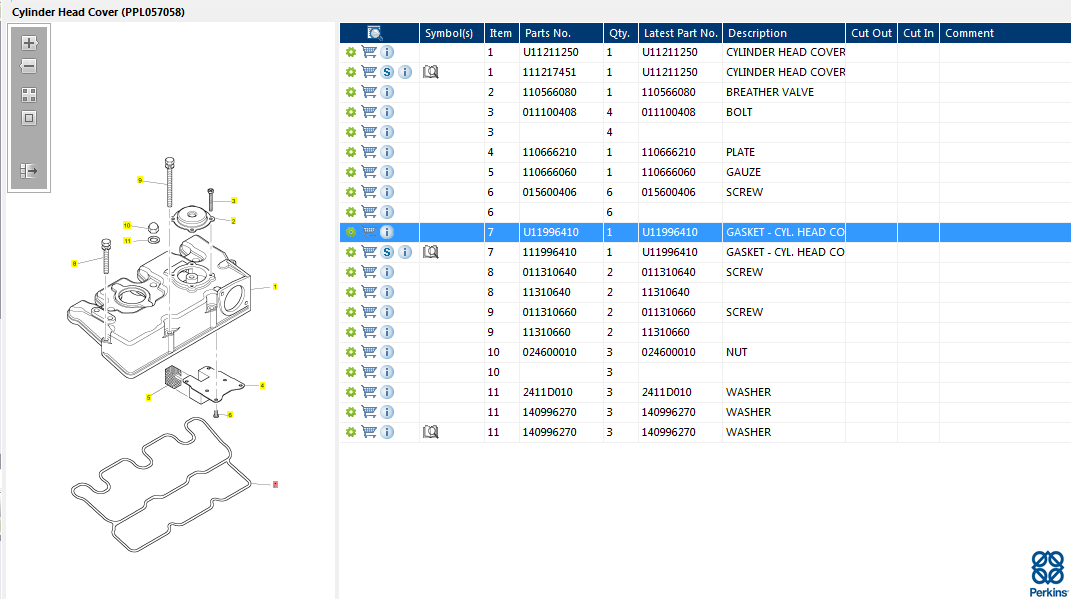Add SCREW 011310640 to cart
This screenshot has width=1071, height=599.
pos(369,272)
